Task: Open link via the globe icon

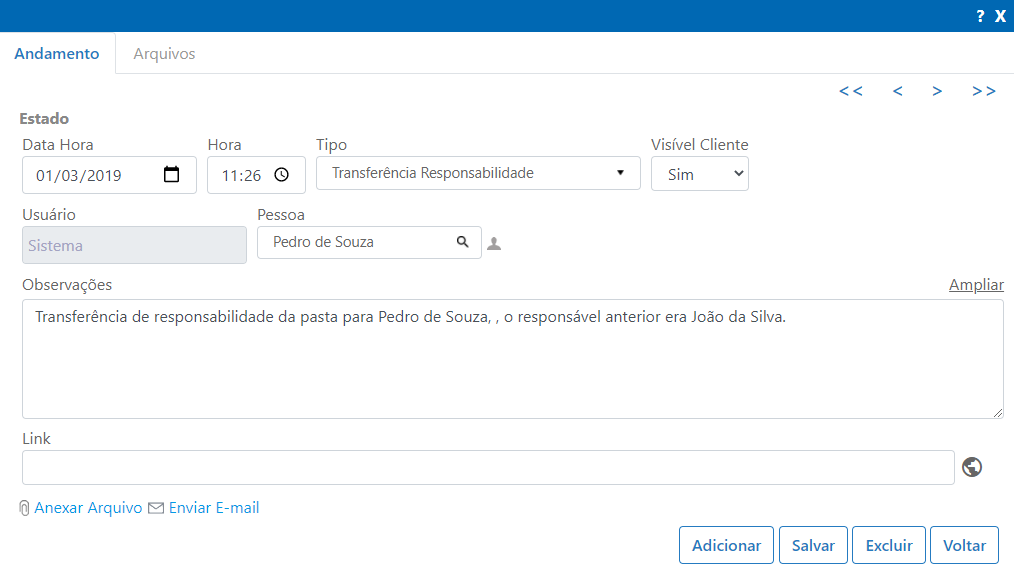Action: click(x=972, y=467)
